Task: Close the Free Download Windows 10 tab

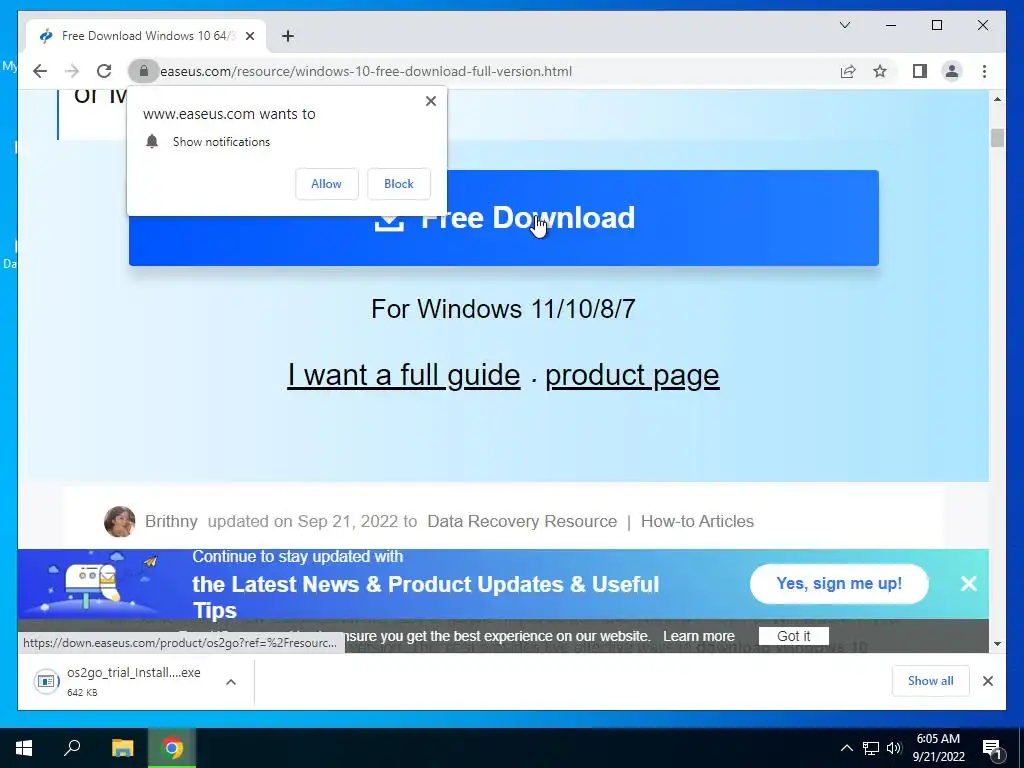Action: [x=249, y=36]
